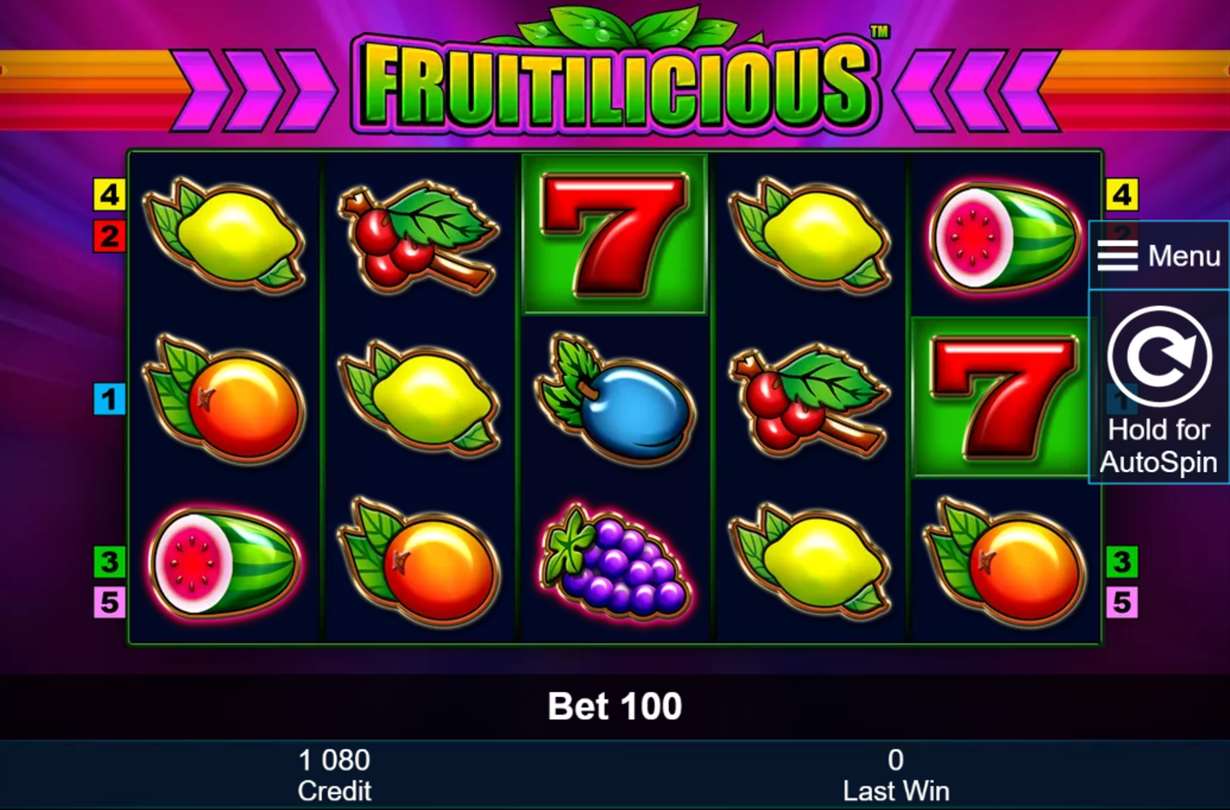The image size is (1230, 810).
Task: Select payline 1 blue marker on left
Action: click(x=109, y=399)
